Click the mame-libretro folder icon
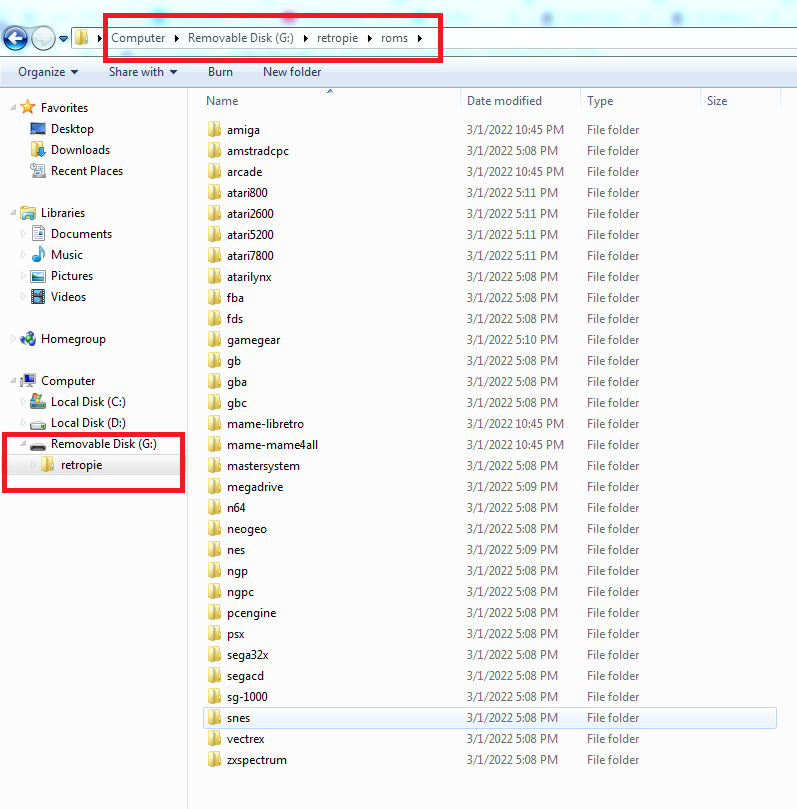 (x=214, y=424)
